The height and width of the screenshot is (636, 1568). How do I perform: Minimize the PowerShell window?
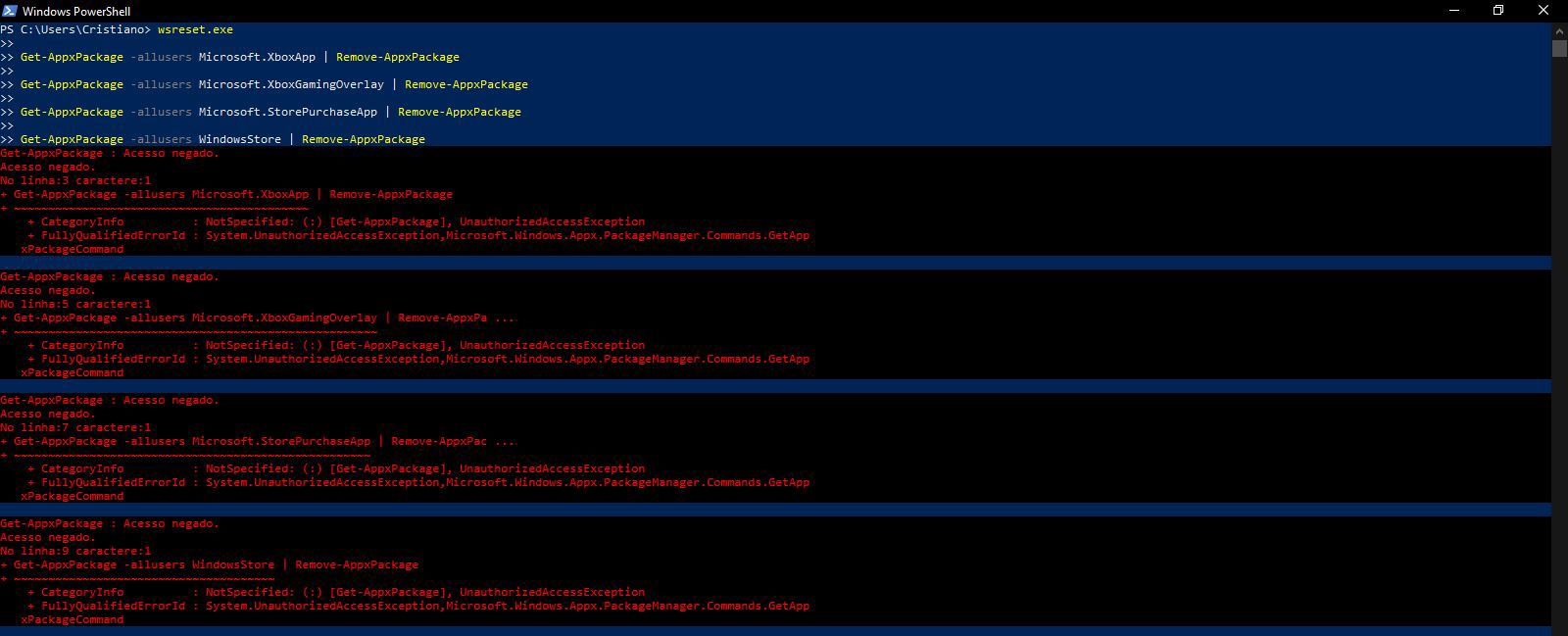click(1454, 11)
